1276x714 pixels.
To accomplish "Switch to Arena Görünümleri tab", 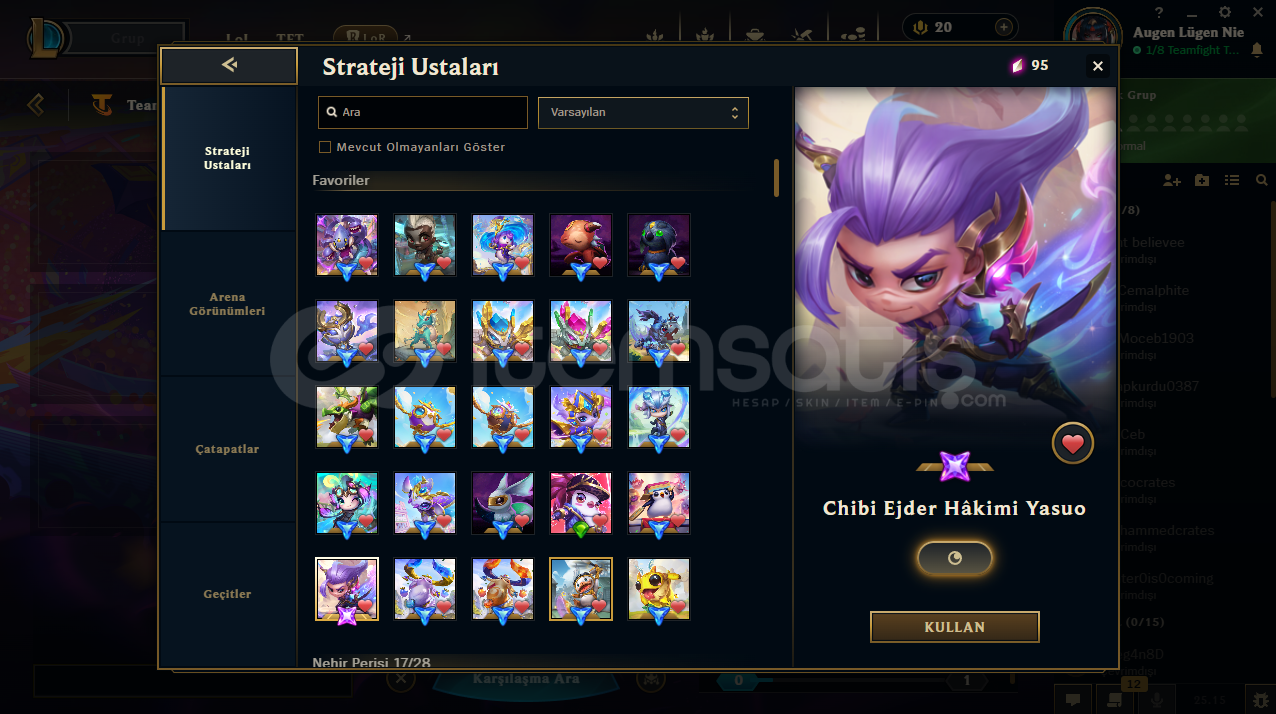I will pos(227,304).
